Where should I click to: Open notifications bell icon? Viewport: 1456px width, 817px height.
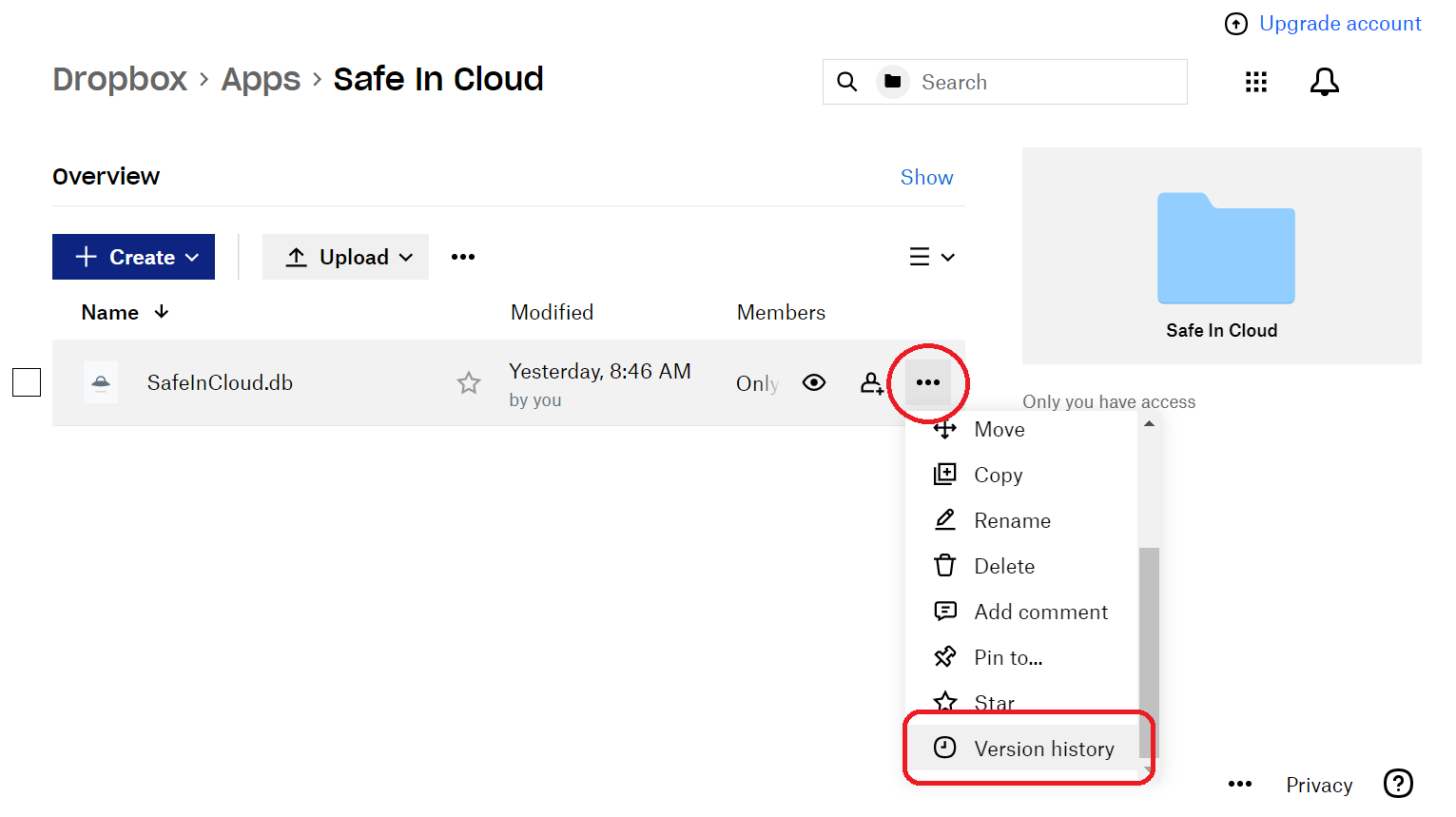pos(1325,82)
